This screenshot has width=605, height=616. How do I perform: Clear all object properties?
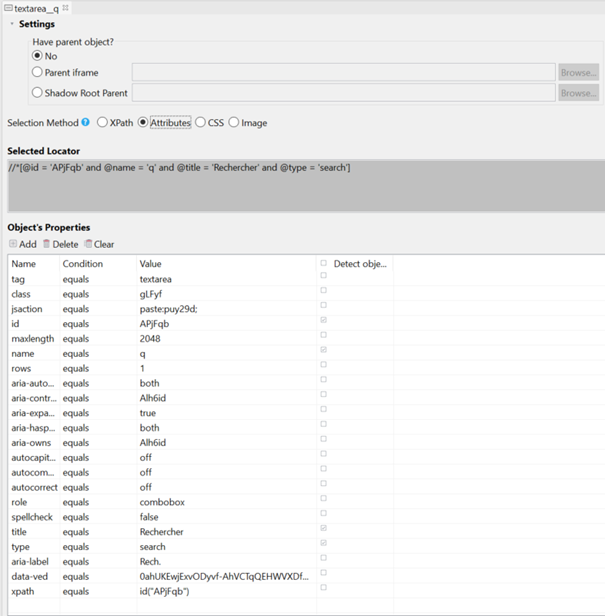[99, 244]
